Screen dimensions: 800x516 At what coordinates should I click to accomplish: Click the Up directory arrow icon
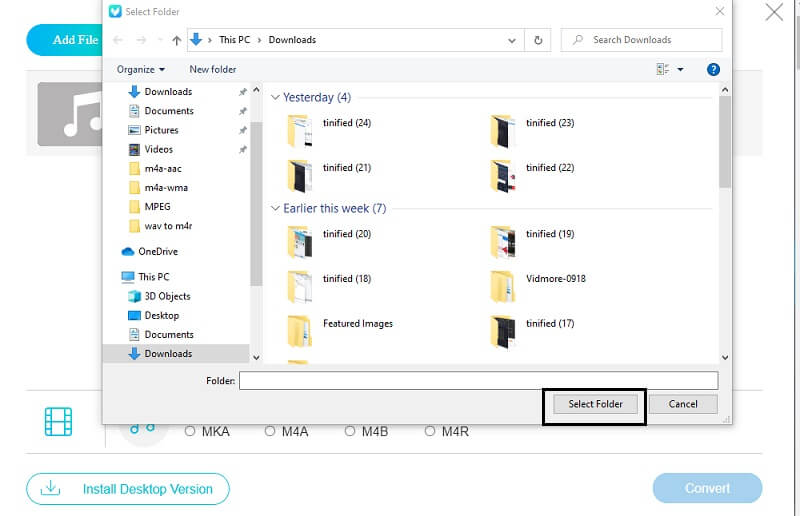click(177, 40)
